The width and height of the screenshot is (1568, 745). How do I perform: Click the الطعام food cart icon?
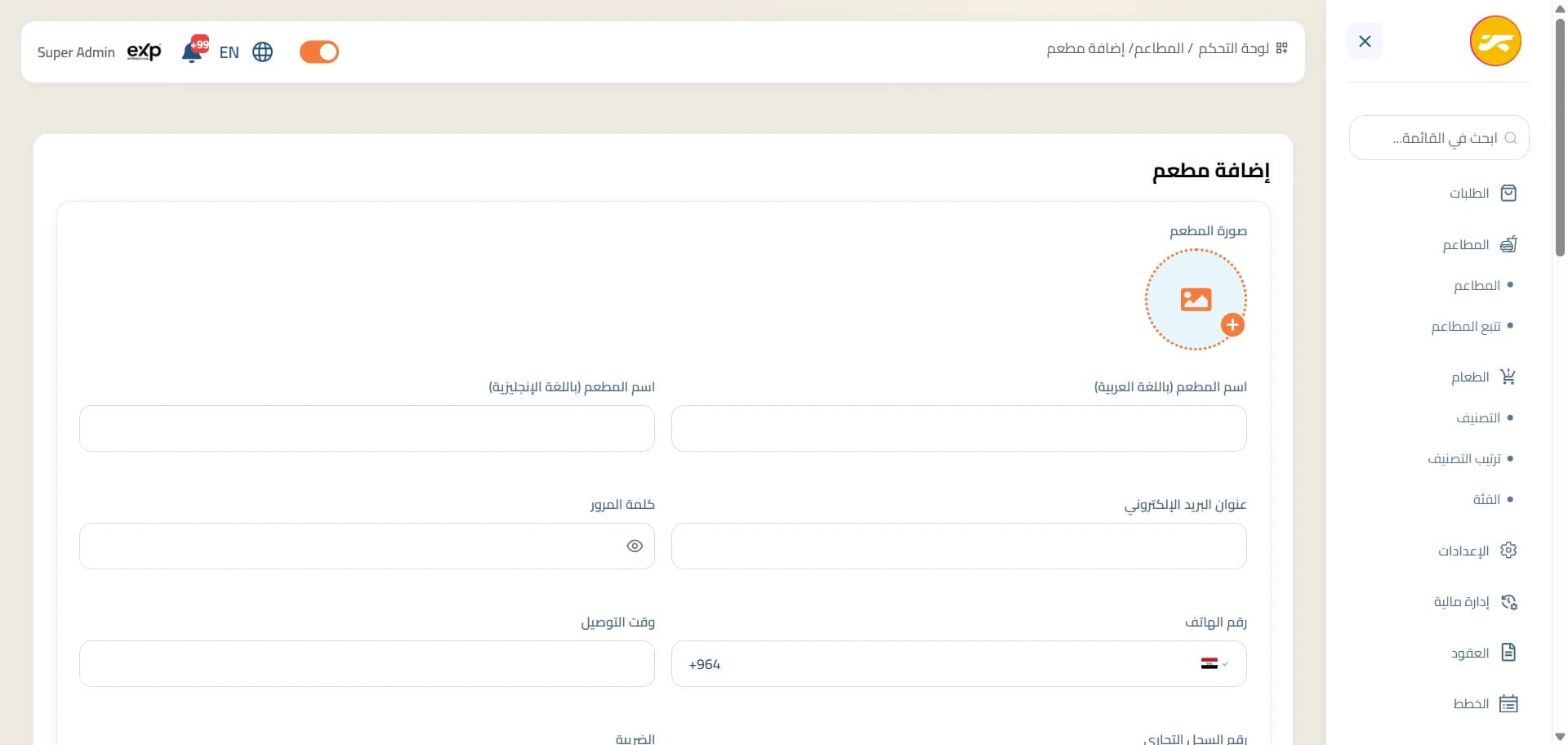[x=1508, y=377]
